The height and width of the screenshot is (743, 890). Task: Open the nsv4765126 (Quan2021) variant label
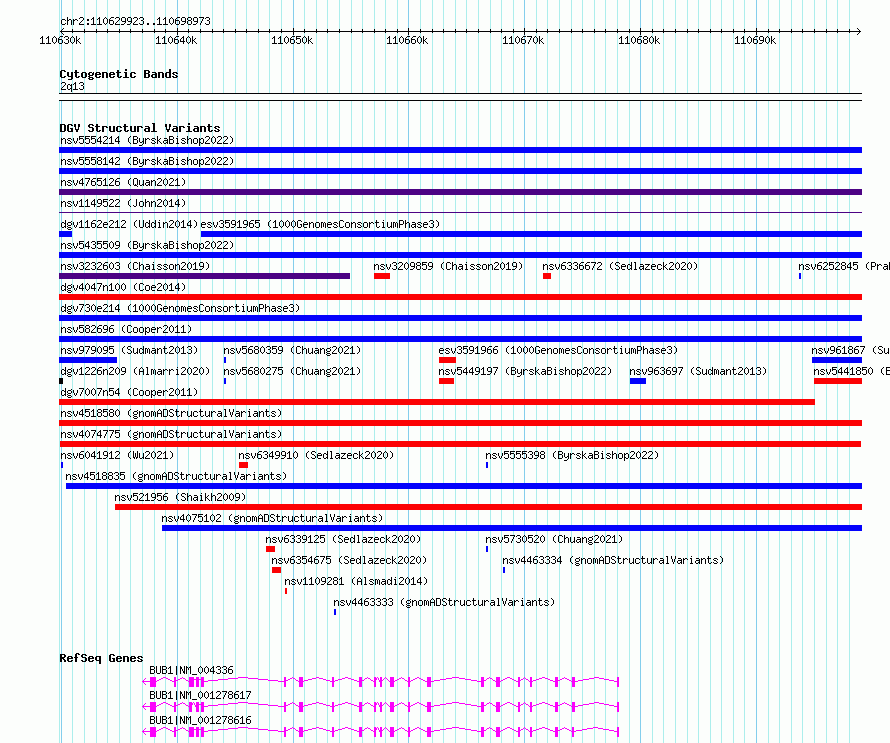click(x=123, y=182)
